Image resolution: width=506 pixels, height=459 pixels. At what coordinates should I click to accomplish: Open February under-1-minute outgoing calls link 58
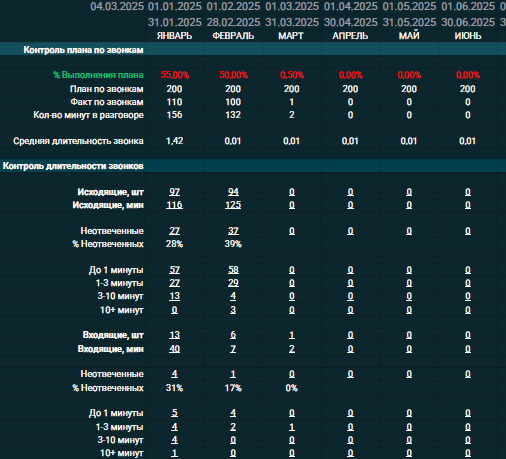(x=233, y=270)
